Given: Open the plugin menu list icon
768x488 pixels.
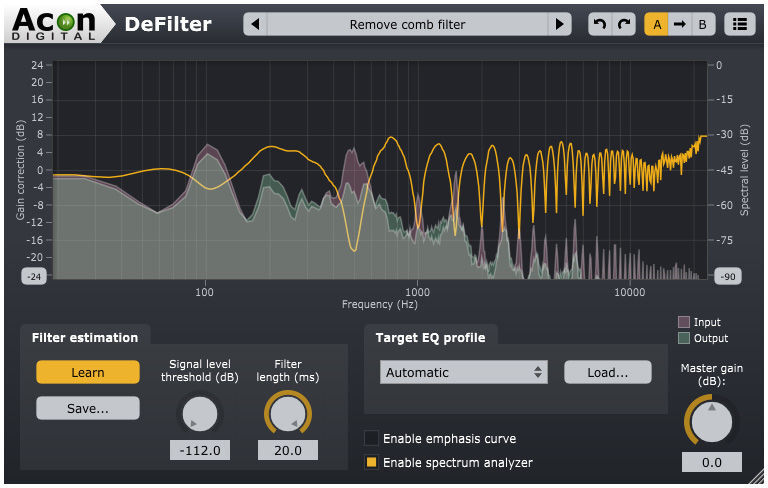Looking at the screenshot, I should [740, 24].
